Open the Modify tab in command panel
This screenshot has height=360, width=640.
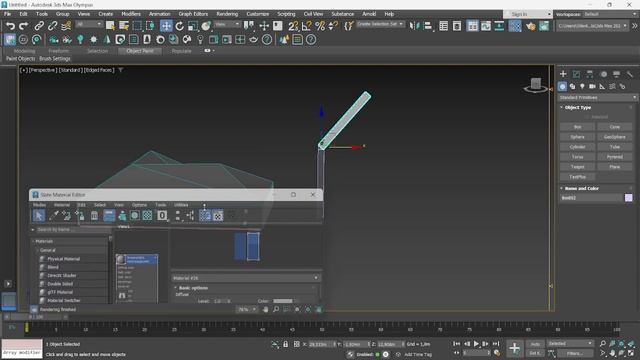(576, 74)
